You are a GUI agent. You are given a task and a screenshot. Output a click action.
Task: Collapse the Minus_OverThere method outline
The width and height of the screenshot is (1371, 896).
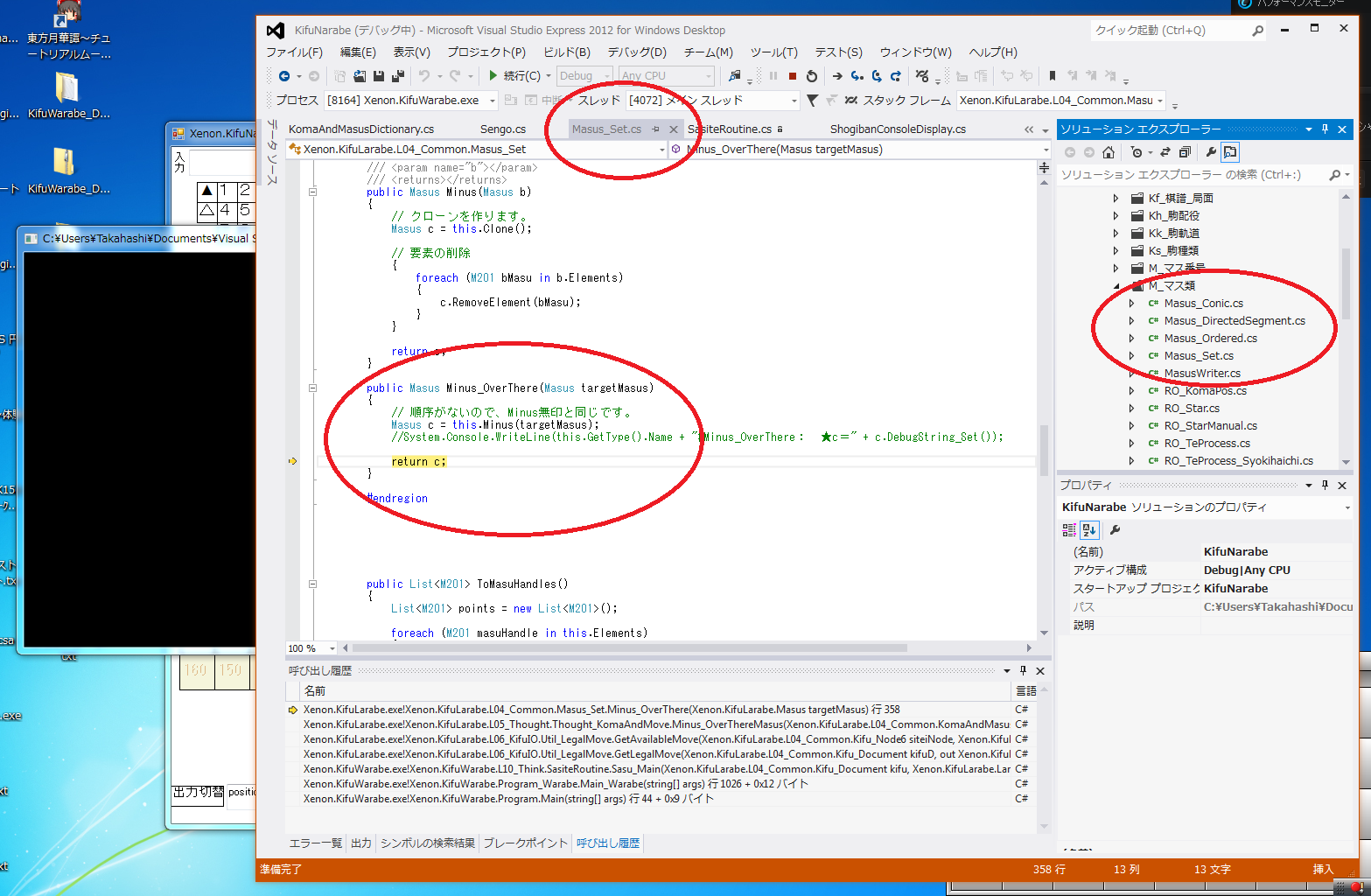pyautogui.click(x=312, y=388)
